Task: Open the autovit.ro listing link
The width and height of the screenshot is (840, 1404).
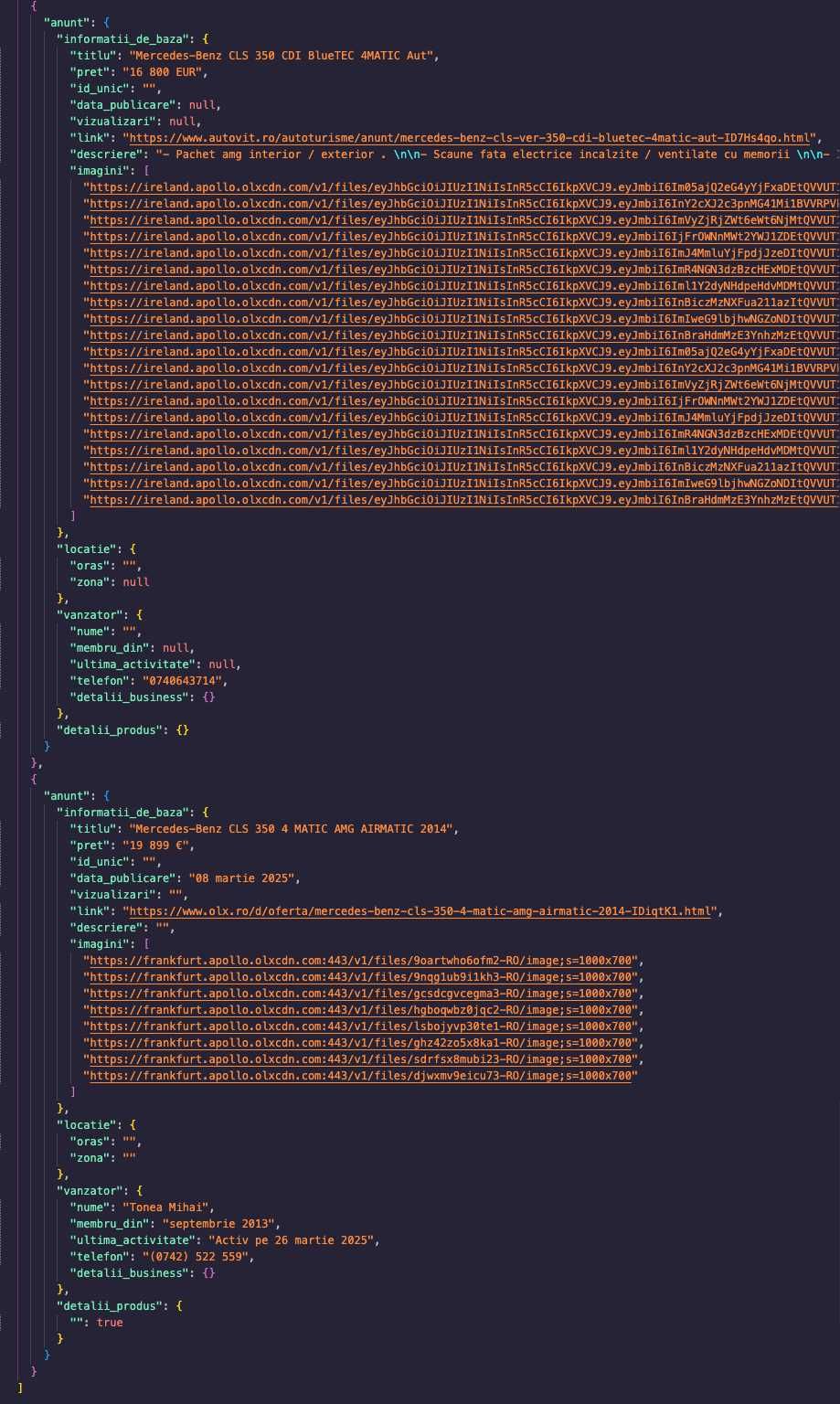Action: pyautogui.click(x=472, y=138)
